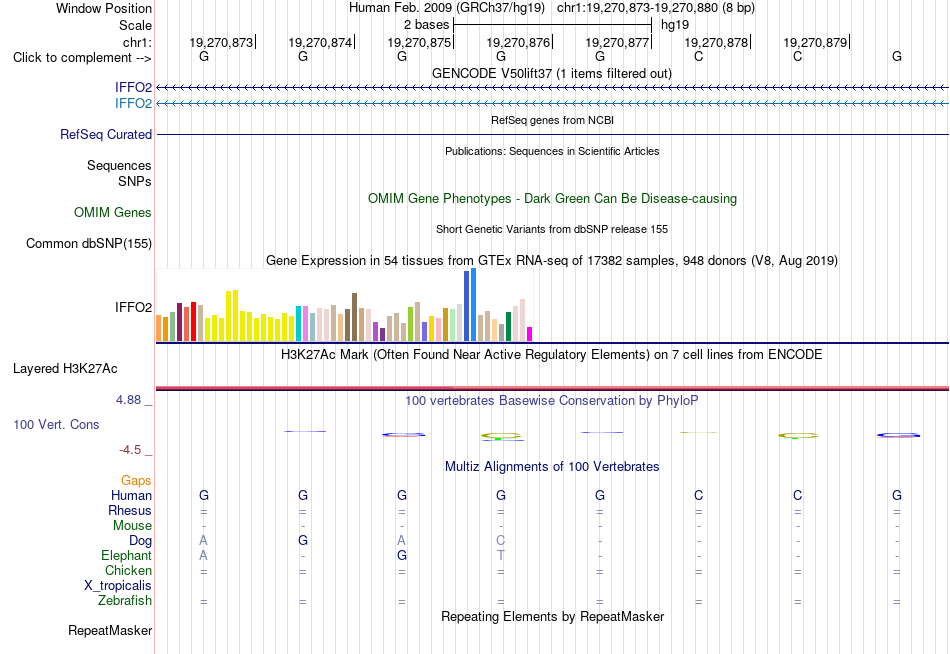Click the Scale label
Screen dimensions: 950x654
135,25
